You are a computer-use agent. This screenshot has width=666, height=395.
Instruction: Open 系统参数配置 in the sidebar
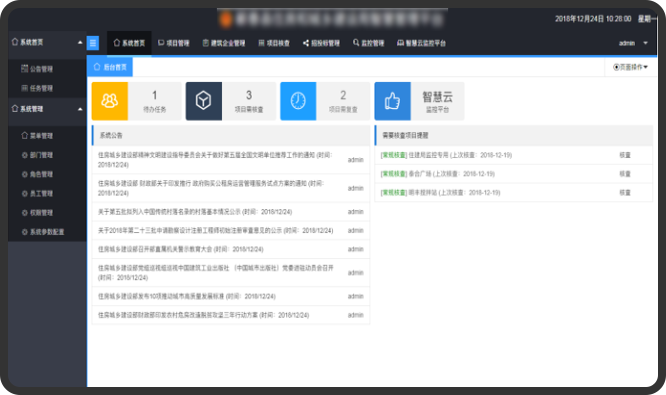42,232
